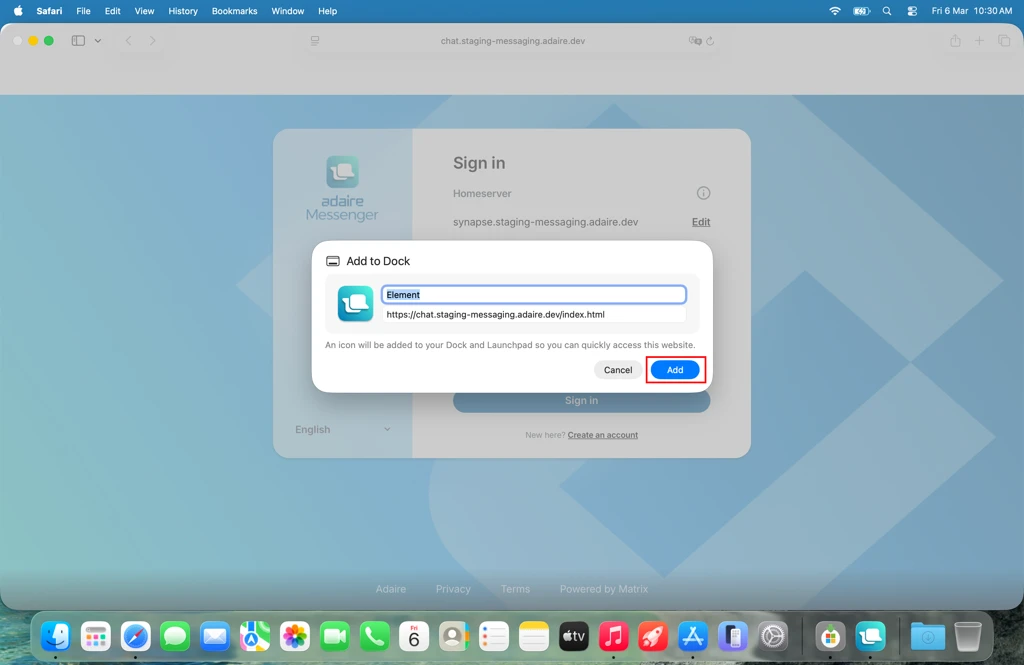Screen dimensions: 1024x665
Task: Click the Add button in dialog
Action: [675, 370]
